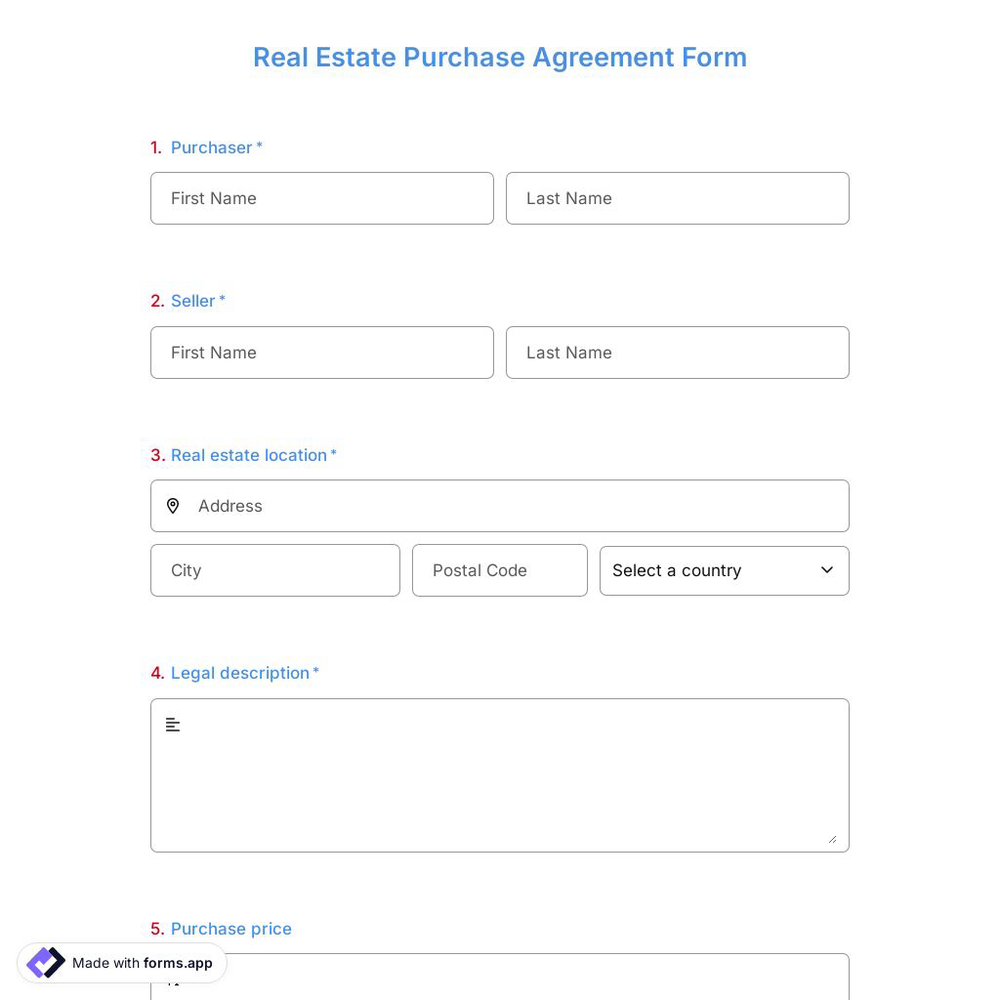Click the location pin icon in Address field

pos(173,505)
